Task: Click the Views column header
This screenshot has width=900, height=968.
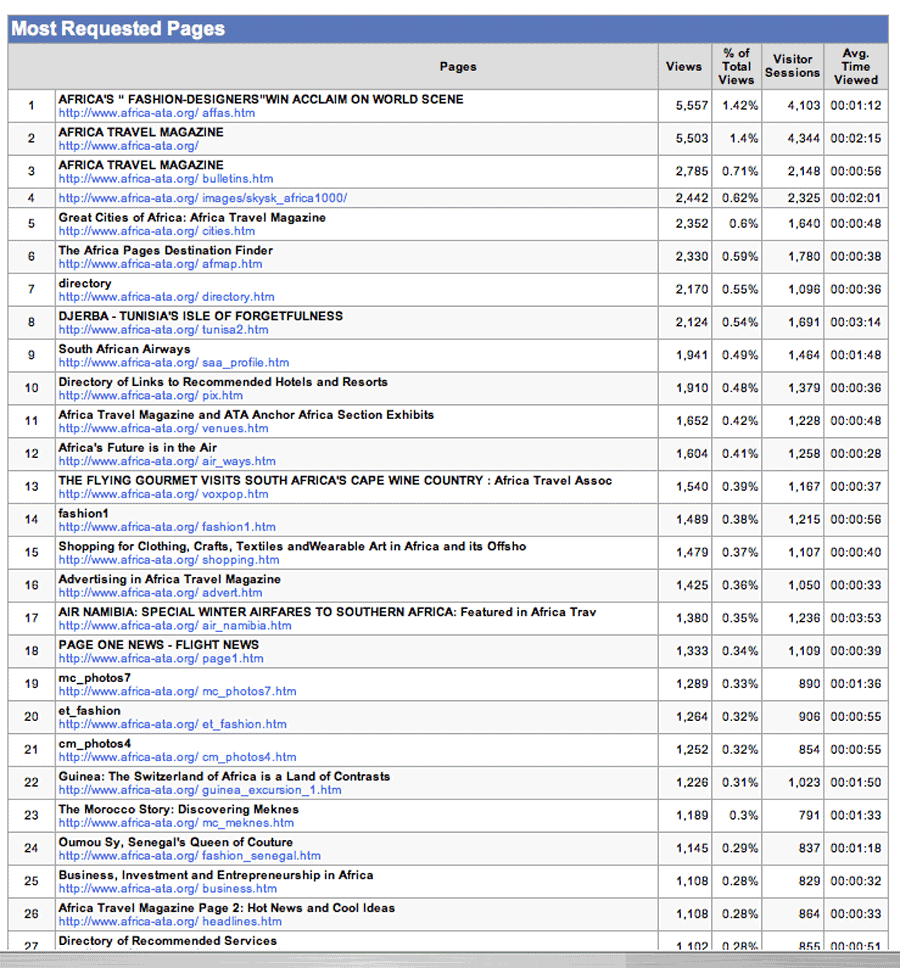Action: [684, 67]
